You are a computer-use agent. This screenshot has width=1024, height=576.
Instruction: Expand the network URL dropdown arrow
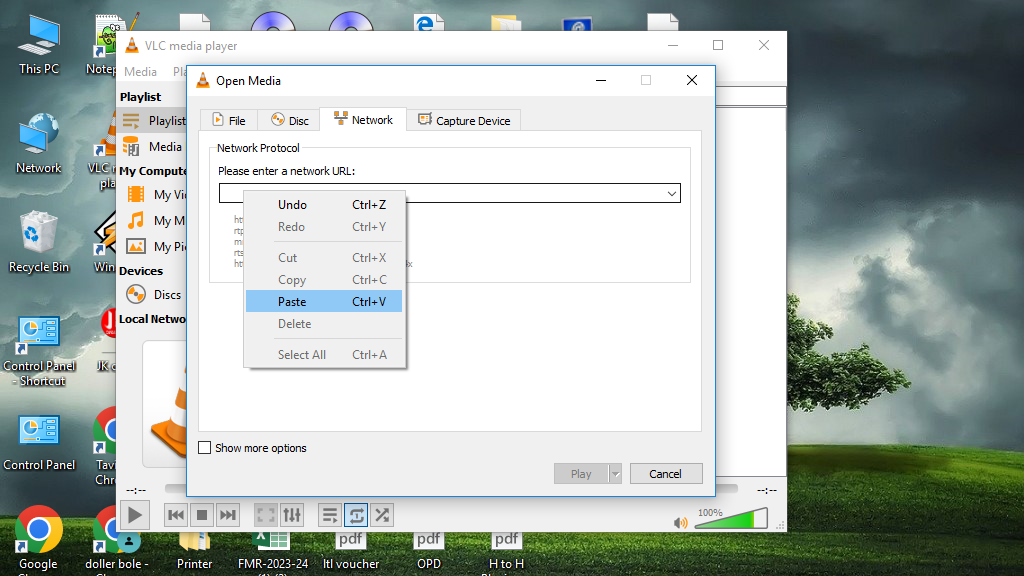[671, 193]
